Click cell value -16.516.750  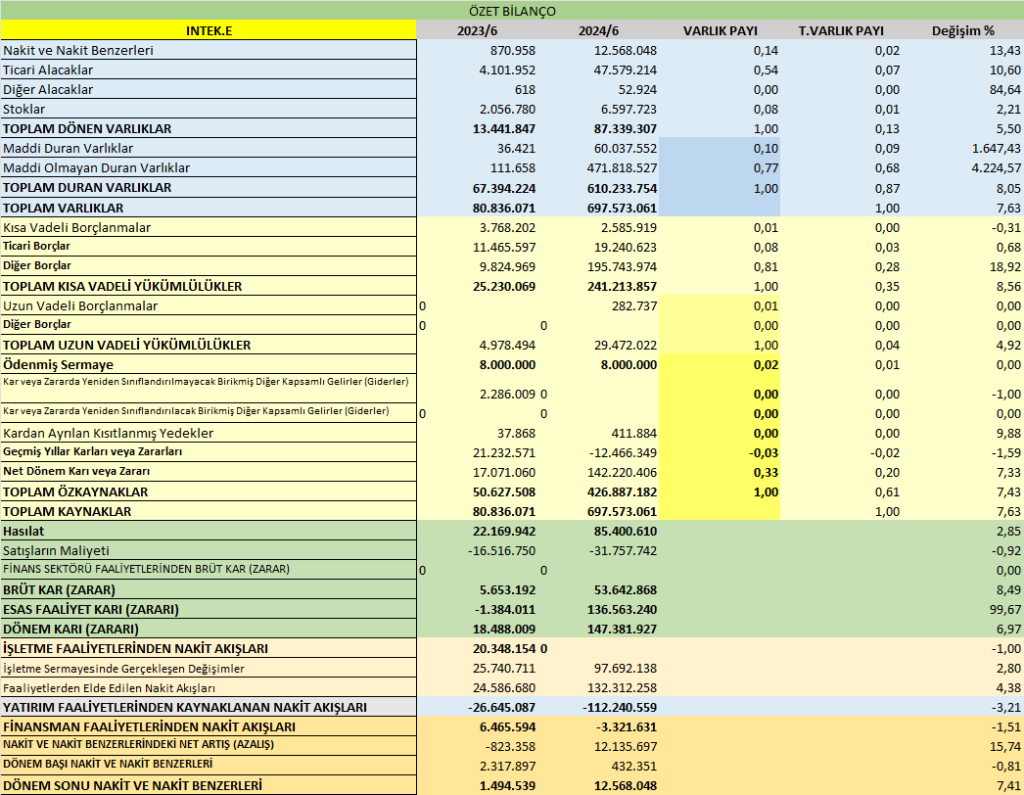(x=502, y=551)
